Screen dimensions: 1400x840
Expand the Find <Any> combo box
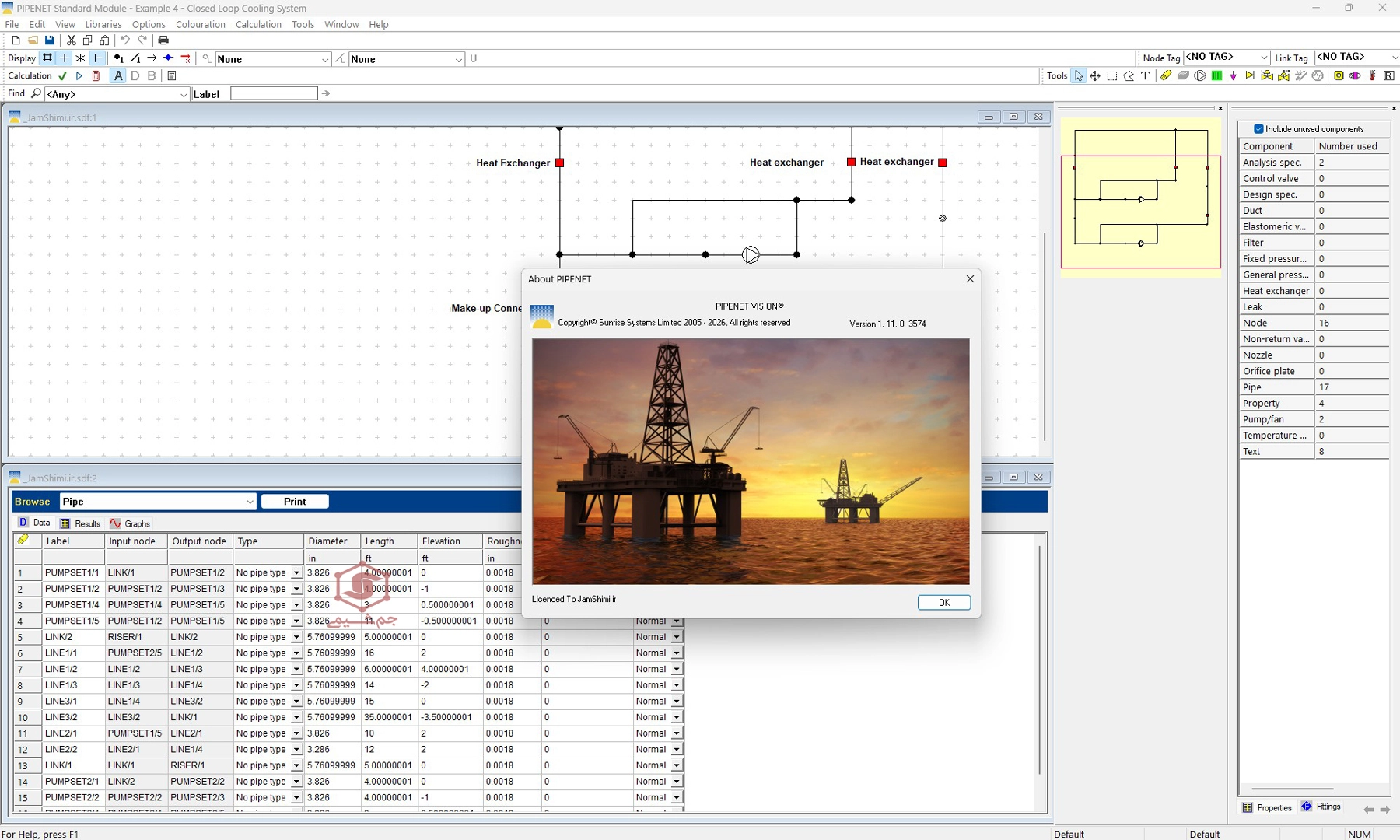184,94
